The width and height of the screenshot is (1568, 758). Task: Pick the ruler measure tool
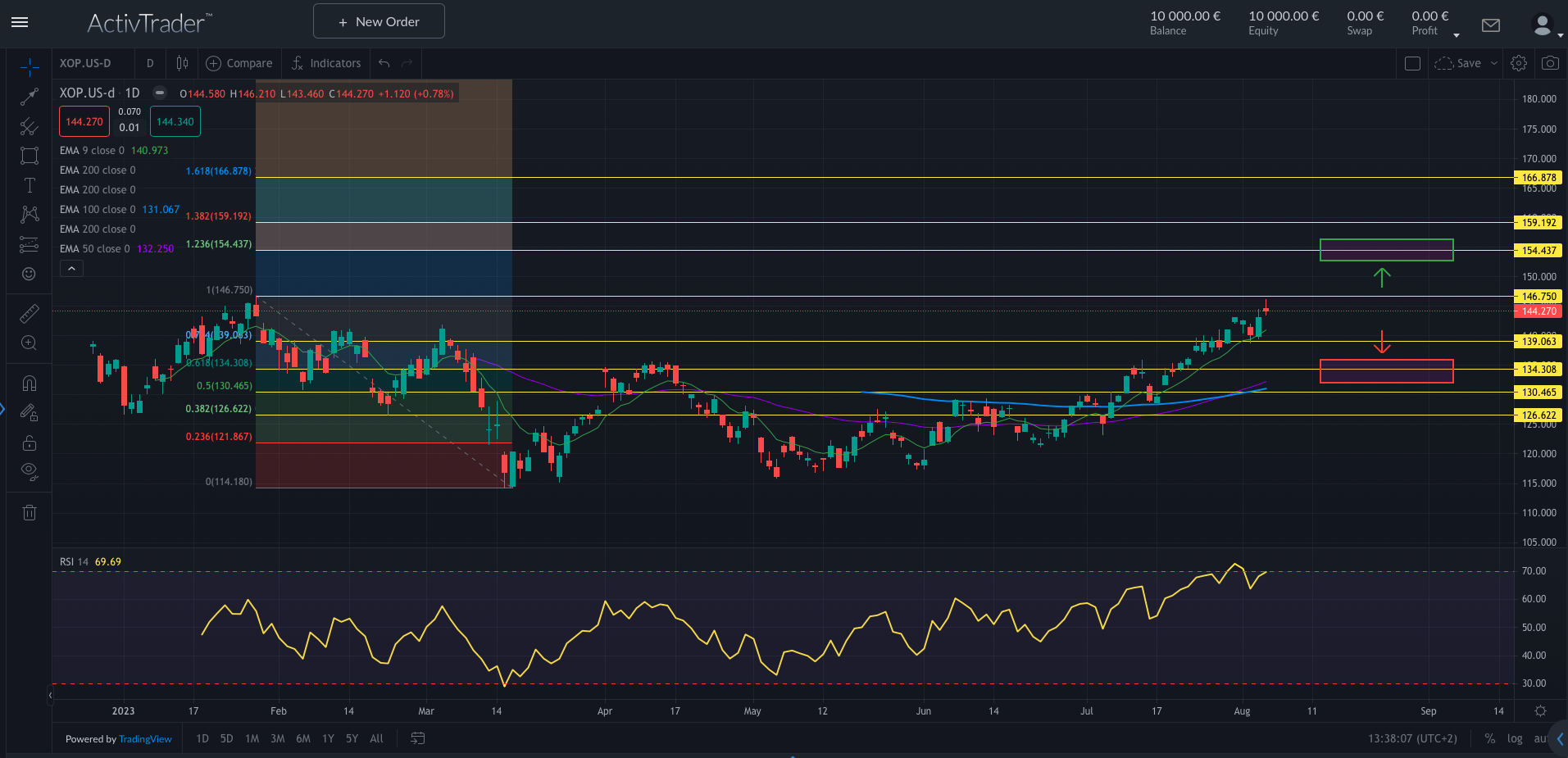click(x=30, y=313)
